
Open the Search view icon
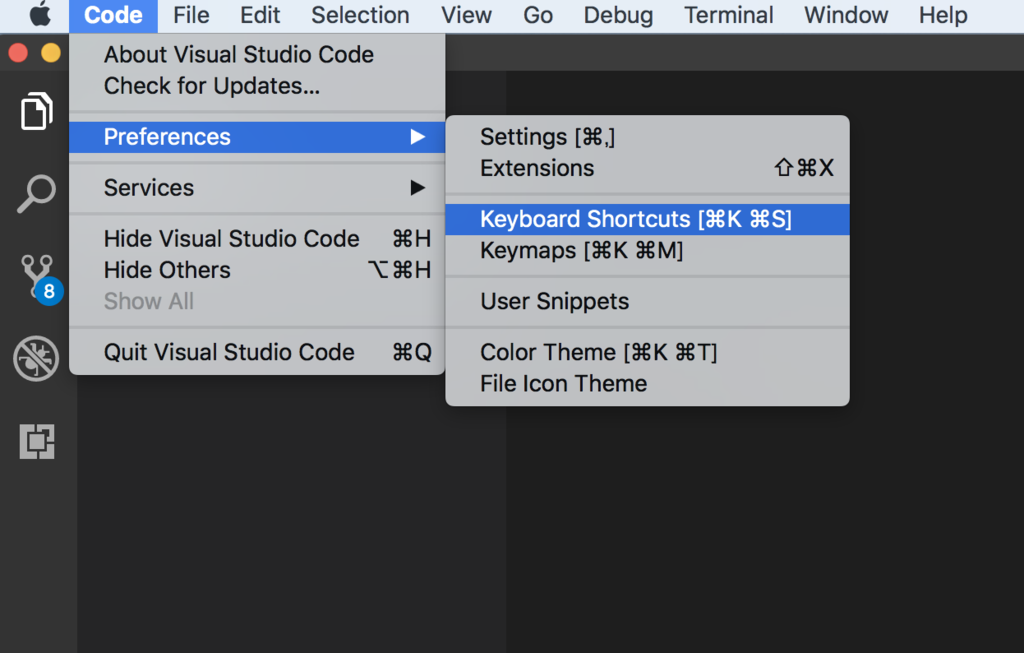[37, 193]
